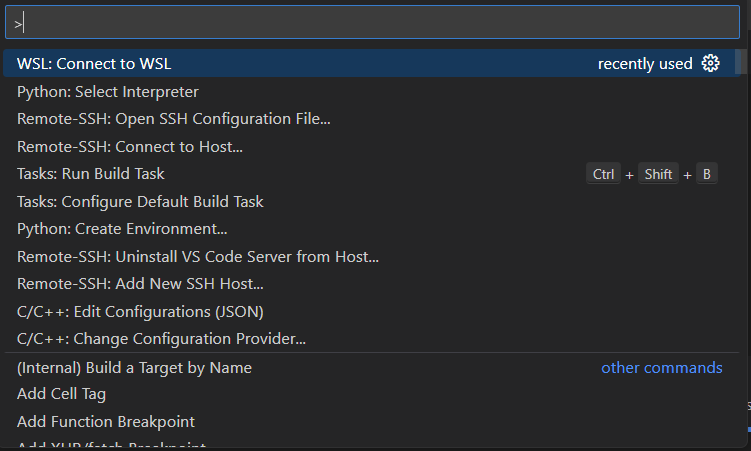Image resolution: width=751 pixels, height=451 pixels.
Task: Choose Python: Select Interpreter
Action: [x=372, y=91]
